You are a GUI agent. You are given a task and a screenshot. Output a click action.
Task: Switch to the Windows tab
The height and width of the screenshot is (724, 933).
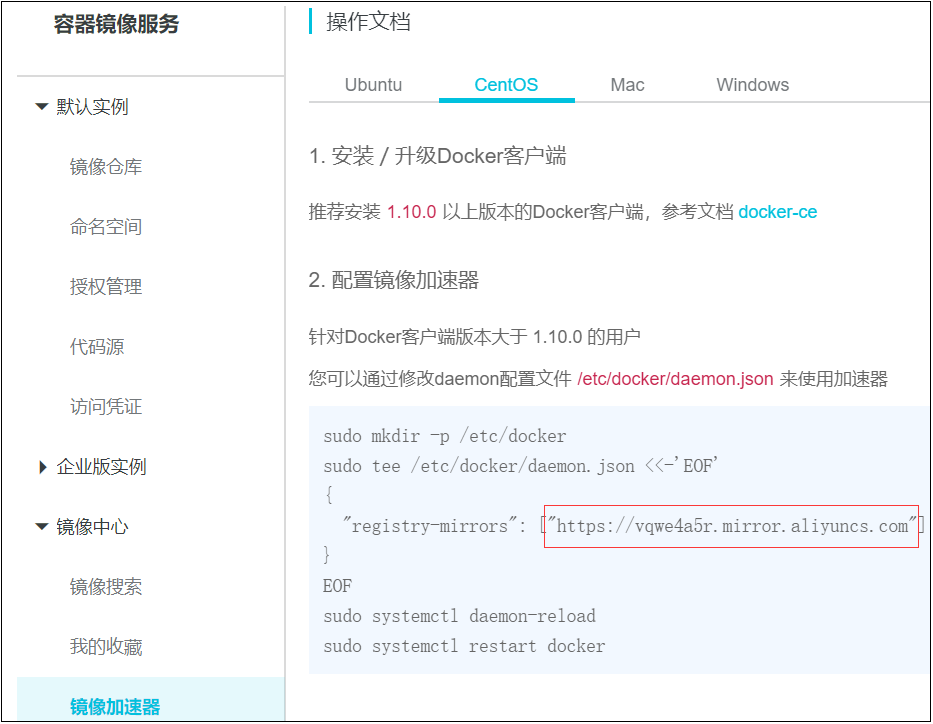pyautogui.click(x=752, y=85)
